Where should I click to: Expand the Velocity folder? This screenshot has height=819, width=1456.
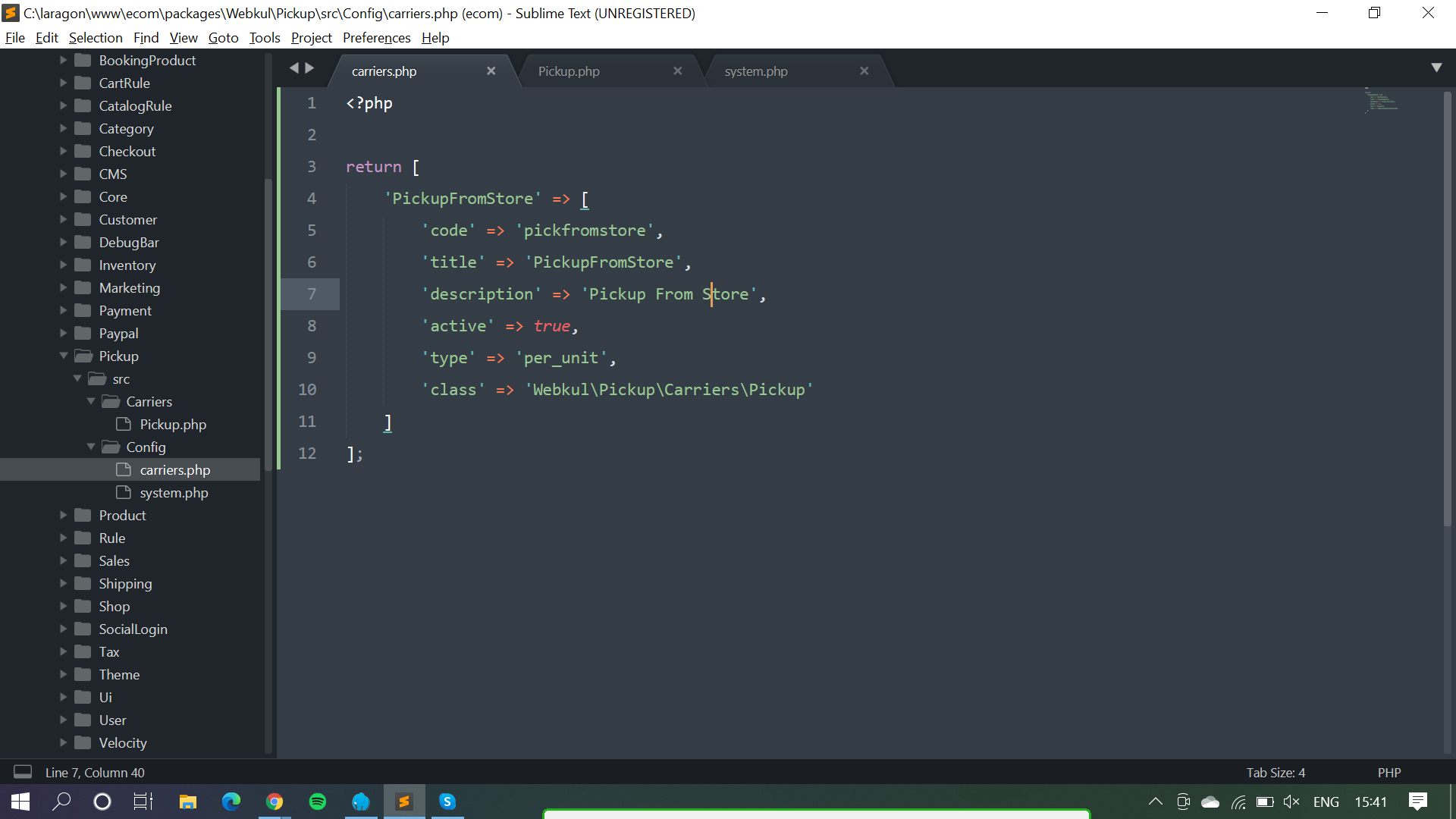[64, 742]
